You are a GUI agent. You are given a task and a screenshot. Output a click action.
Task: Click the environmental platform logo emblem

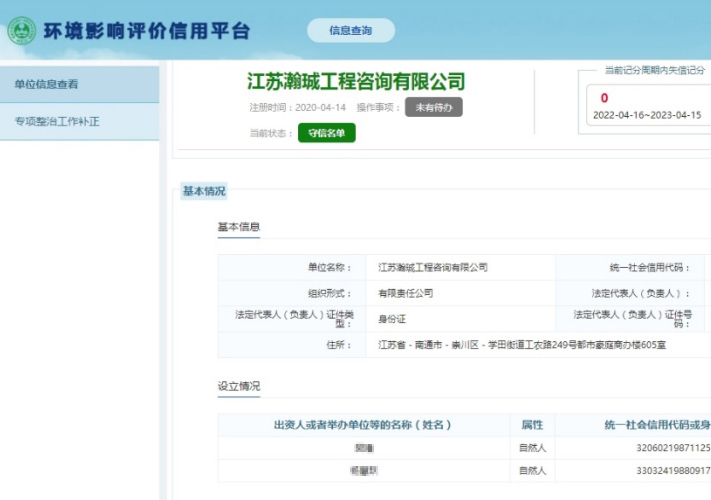21,30
